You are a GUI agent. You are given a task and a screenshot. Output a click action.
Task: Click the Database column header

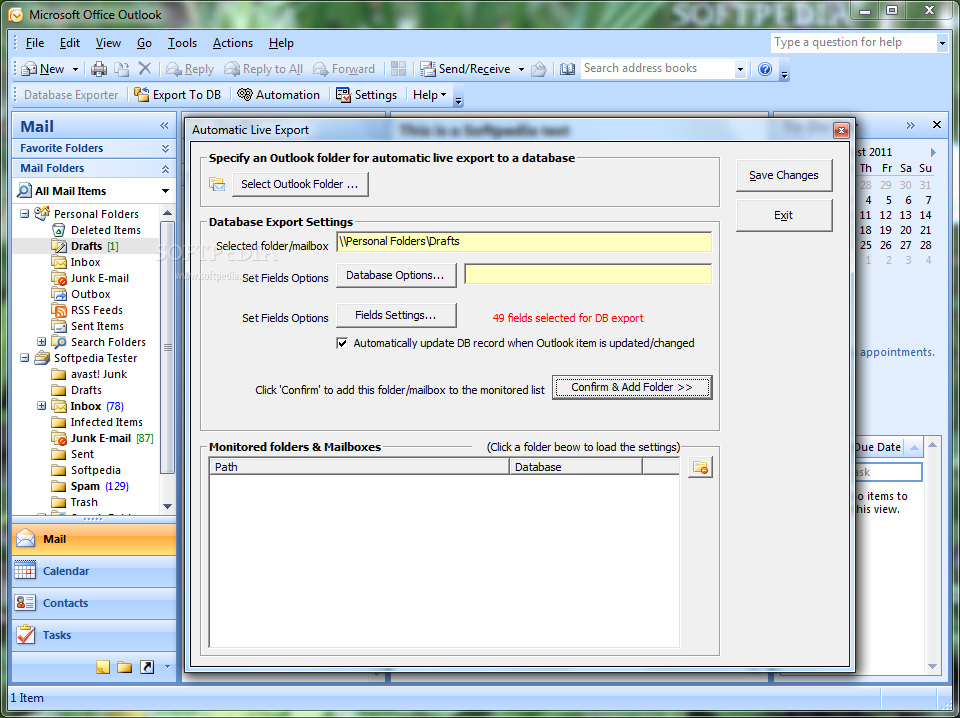(x=576, y=467)
